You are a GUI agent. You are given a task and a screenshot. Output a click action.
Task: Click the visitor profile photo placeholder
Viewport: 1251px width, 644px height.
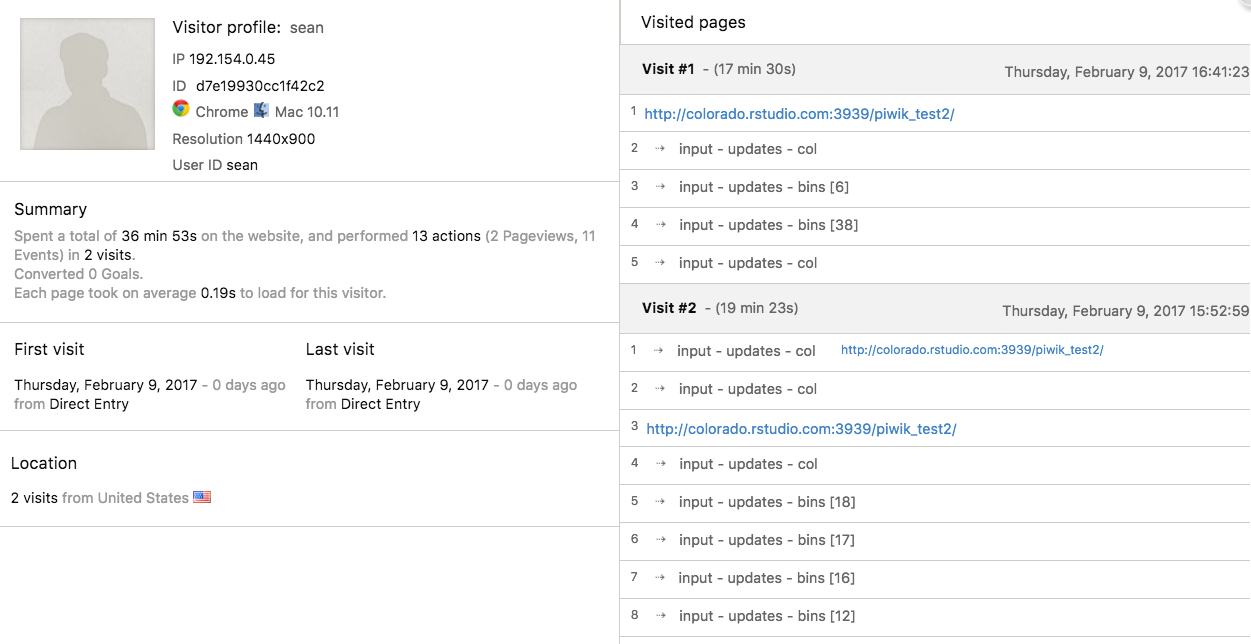coord(87,84)
